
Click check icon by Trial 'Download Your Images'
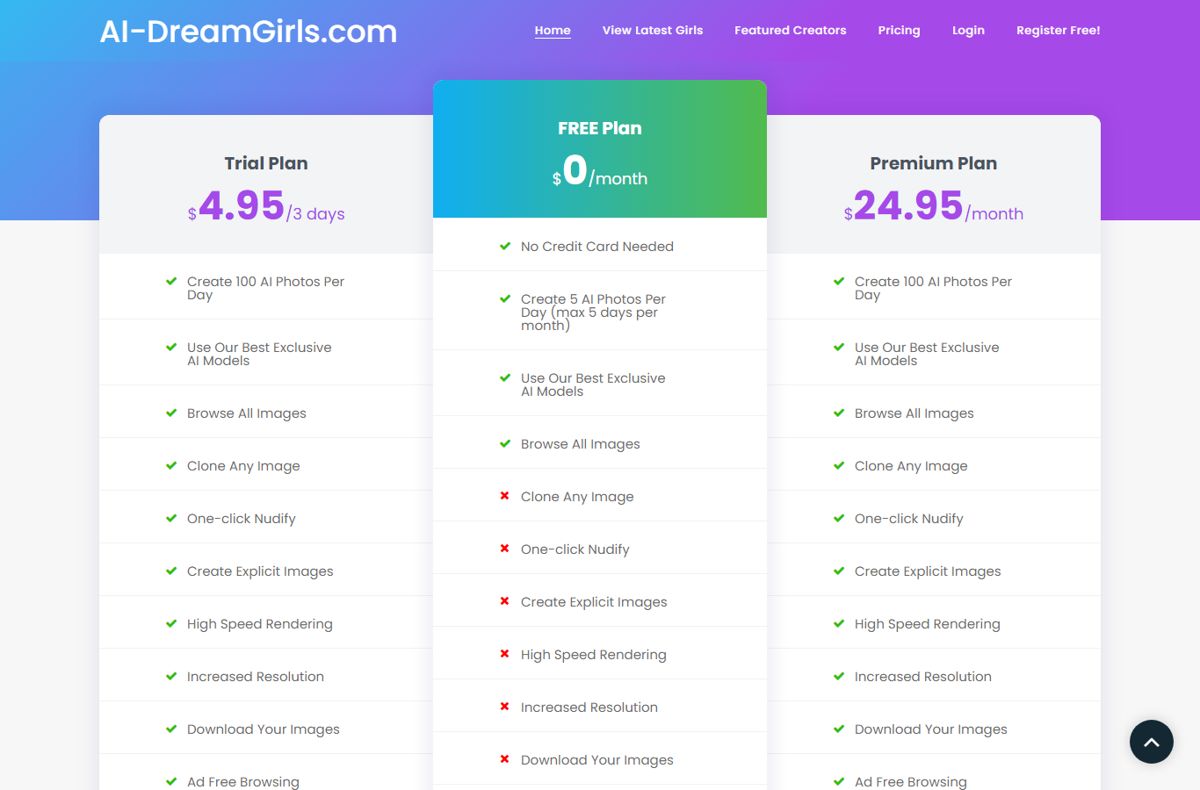click(171, 729)
